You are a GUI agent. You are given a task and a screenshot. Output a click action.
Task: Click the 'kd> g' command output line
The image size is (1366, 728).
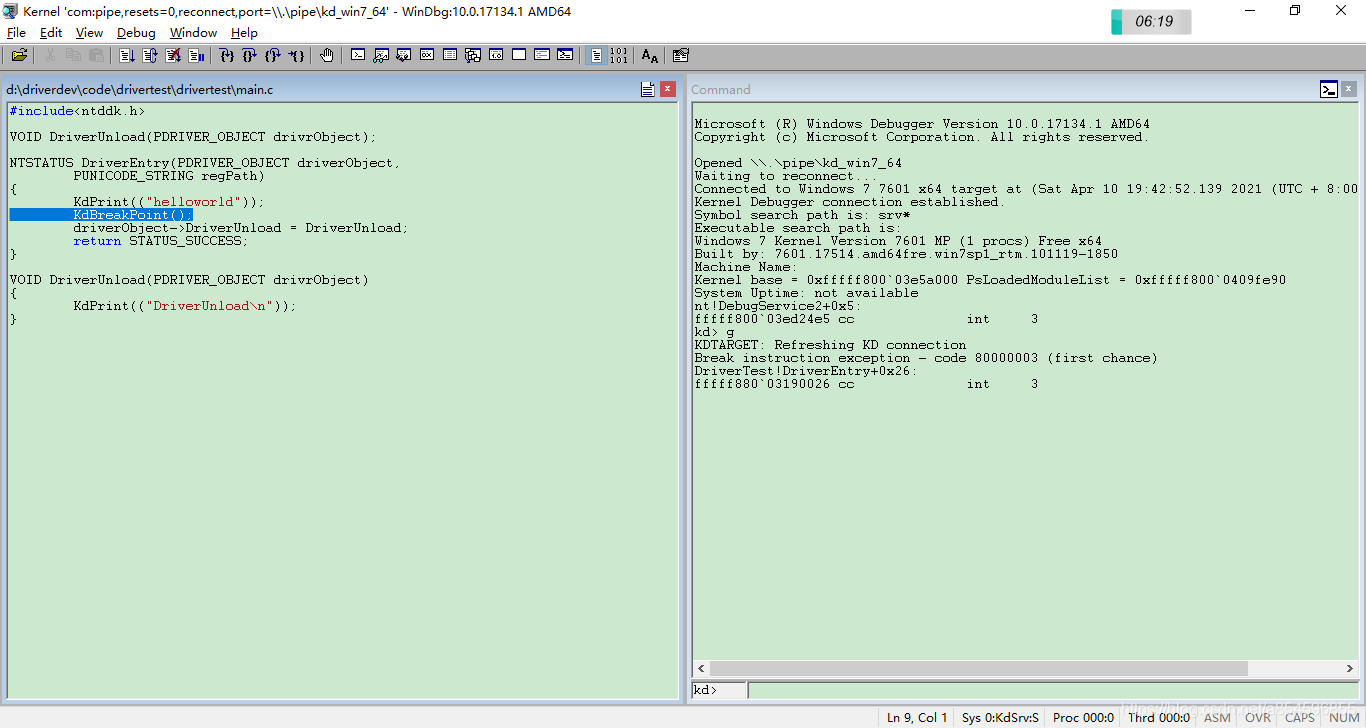[714, 332]
